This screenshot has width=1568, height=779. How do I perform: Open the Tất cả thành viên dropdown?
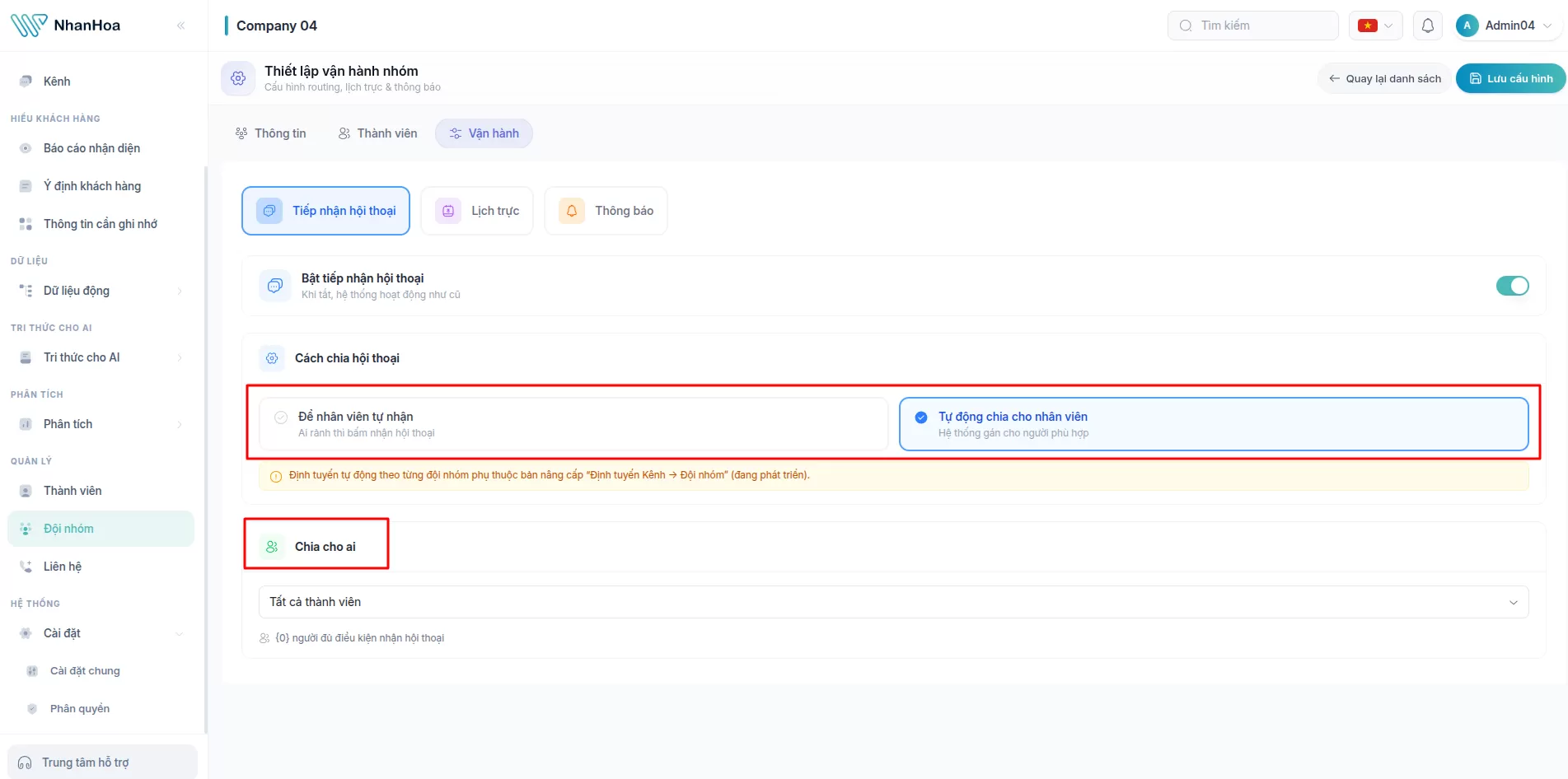pyautogui.click(x=894, y=602)
